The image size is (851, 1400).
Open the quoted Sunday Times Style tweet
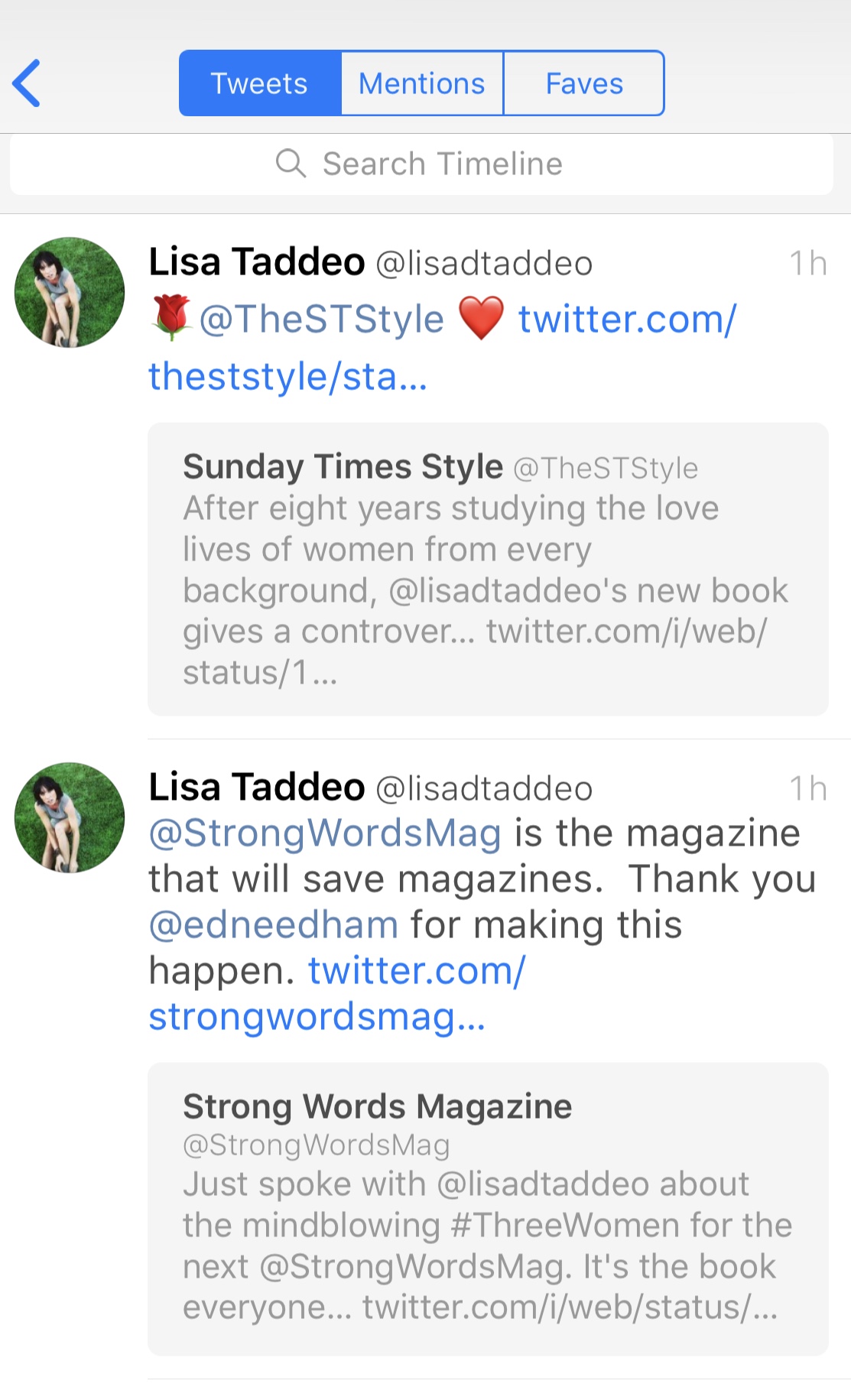pyautogui.click(x=488, y=569)
